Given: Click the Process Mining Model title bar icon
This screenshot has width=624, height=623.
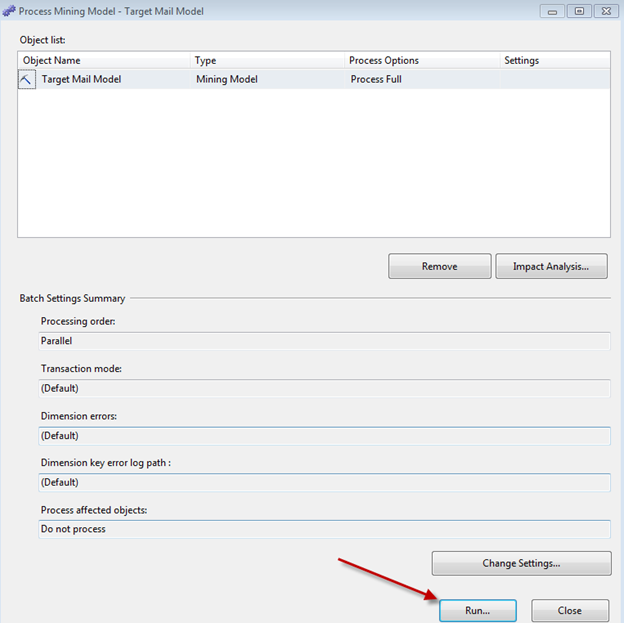Looking at the screenshot, I should coord(10,11).
